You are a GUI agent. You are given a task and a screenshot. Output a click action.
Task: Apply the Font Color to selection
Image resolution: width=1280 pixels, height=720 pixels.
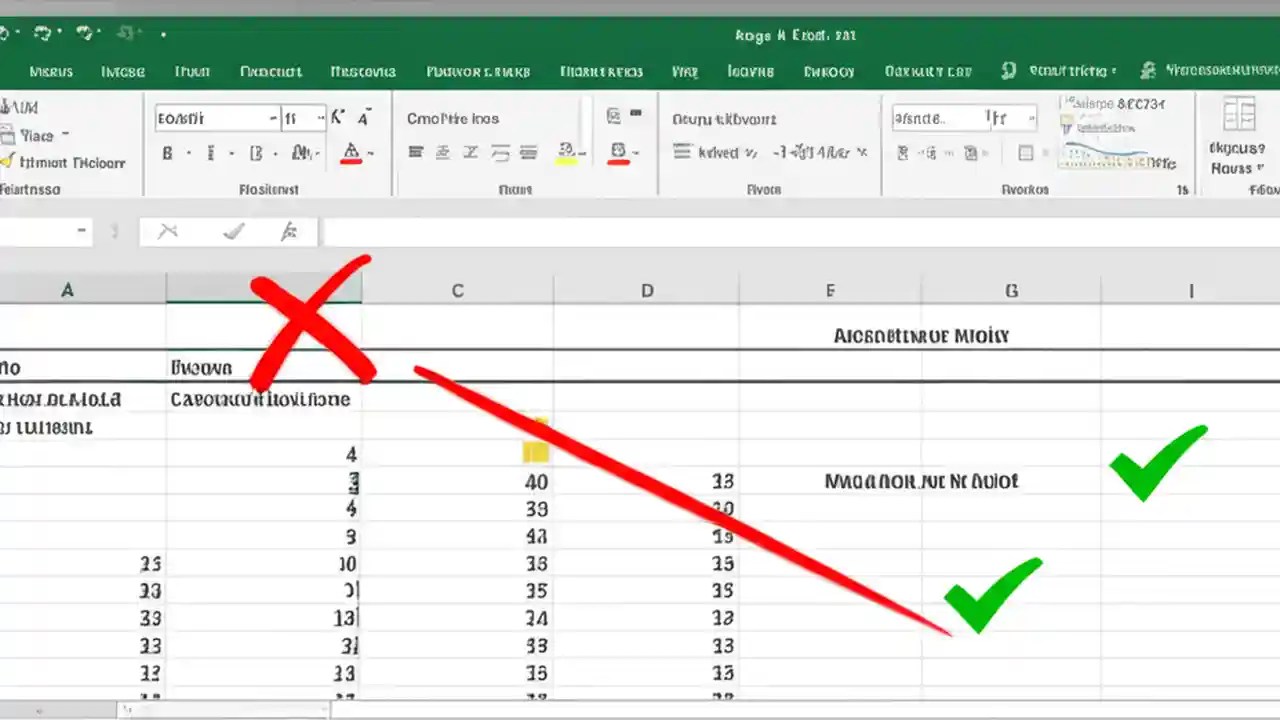(x=350, y=154)
